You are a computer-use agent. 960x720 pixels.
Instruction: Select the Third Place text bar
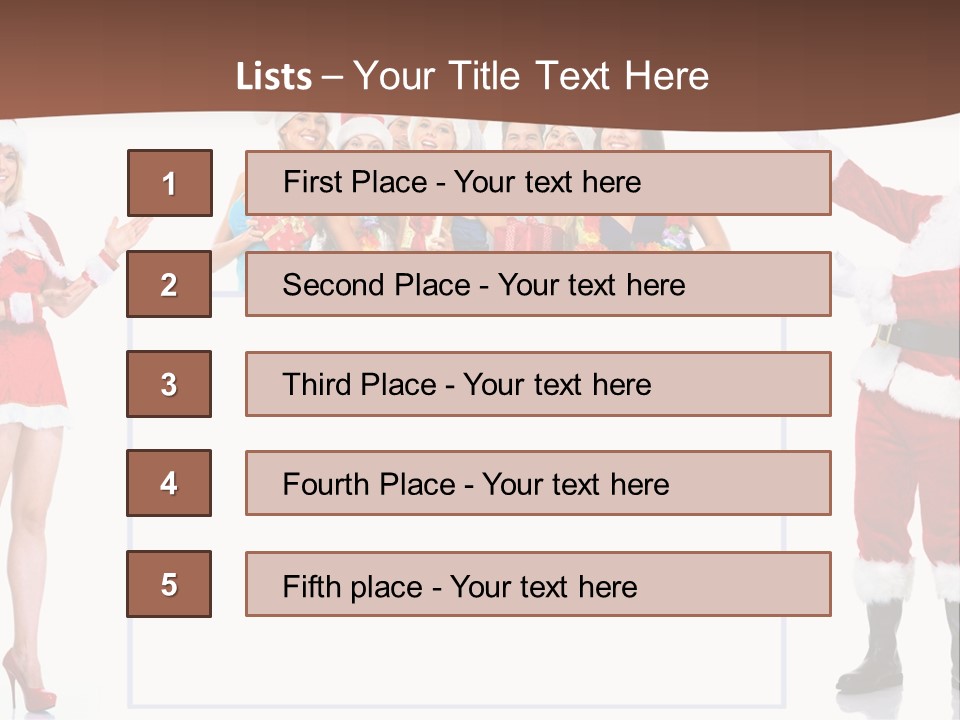[538, 384]
